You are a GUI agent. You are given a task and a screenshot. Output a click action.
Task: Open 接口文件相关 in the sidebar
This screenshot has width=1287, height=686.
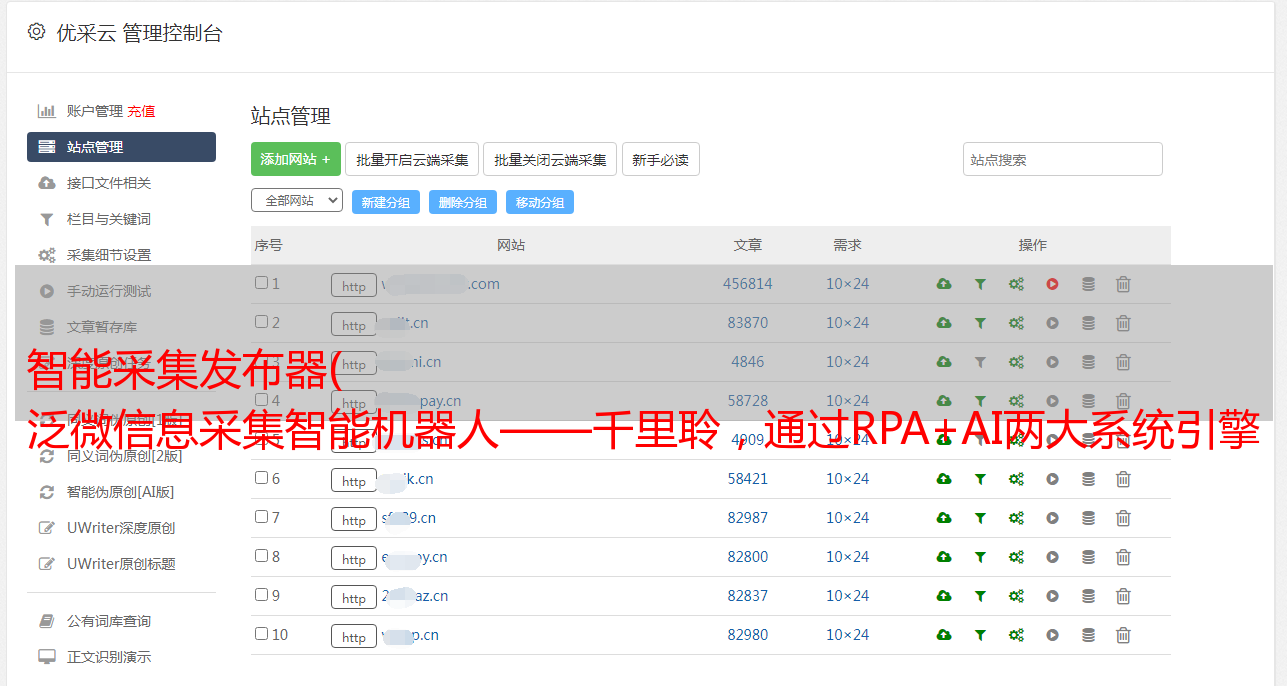point(109,183)
